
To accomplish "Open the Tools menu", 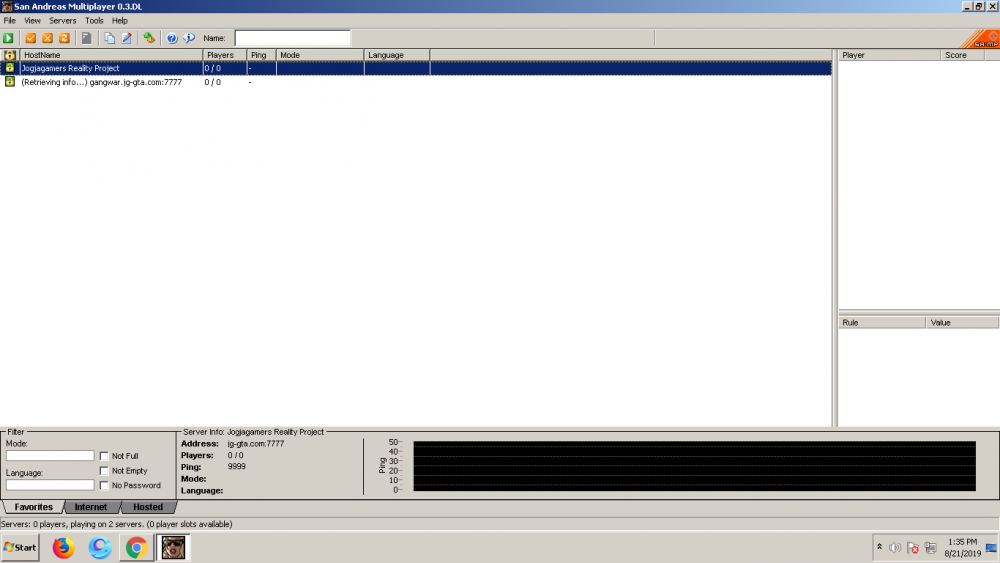I will point(94,20).
